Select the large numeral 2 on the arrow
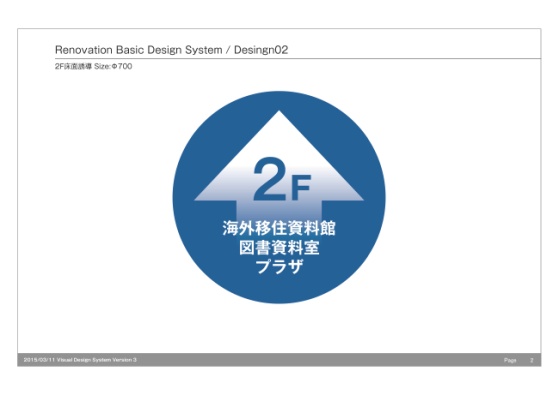The width and height of the screenshot is (559, 395). click(x=270, y=179)
